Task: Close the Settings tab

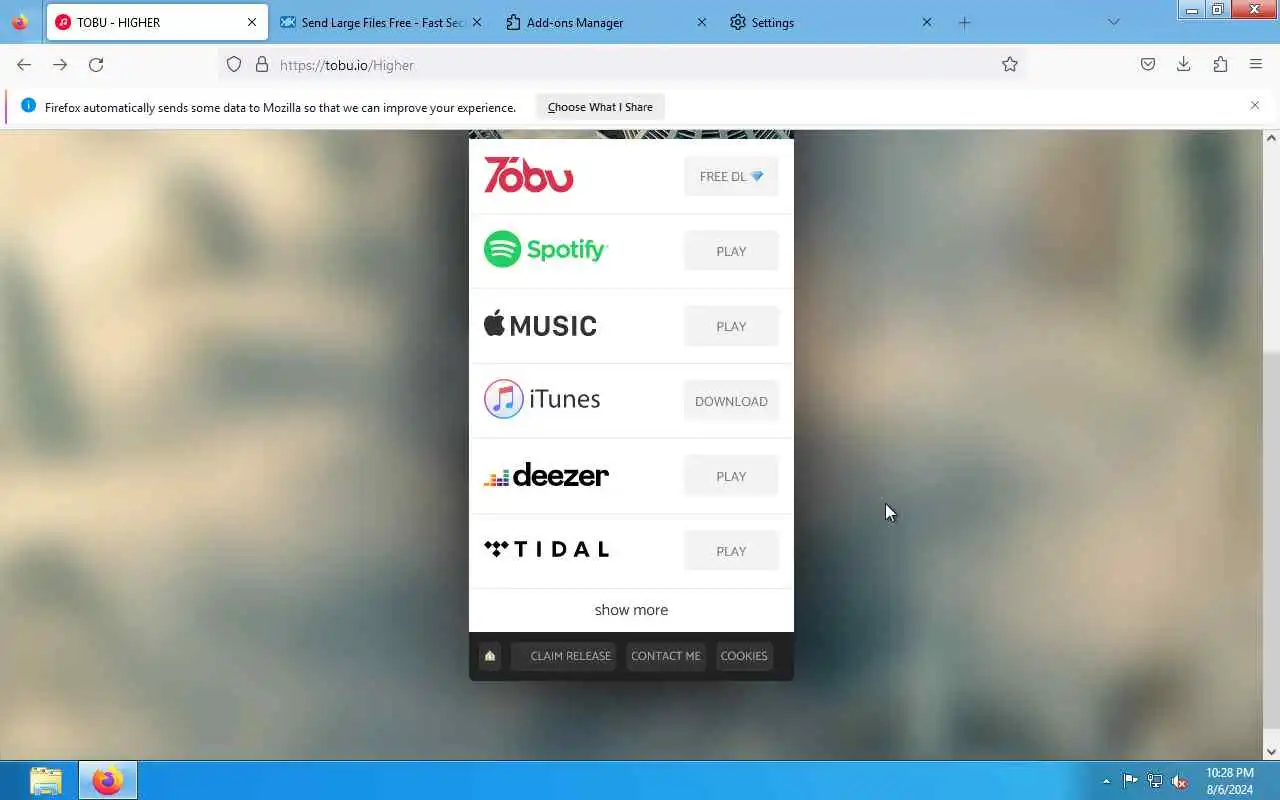Action: (927, 22)
